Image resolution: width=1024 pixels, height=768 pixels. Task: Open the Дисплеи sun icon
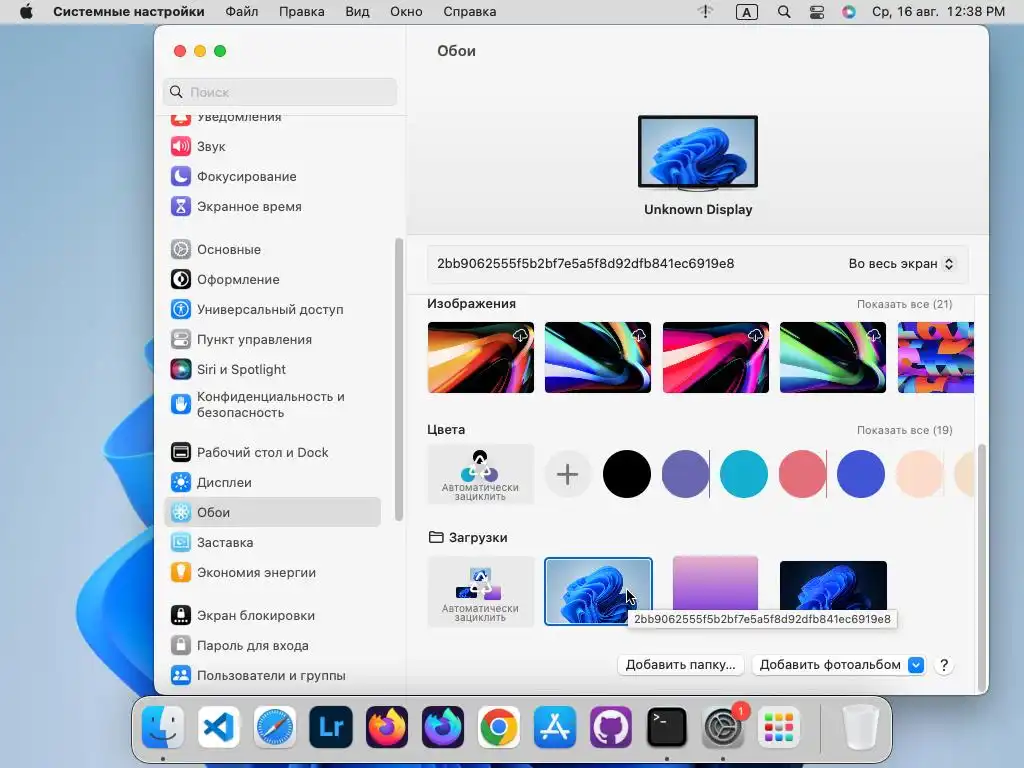click(x=181, y=482)
